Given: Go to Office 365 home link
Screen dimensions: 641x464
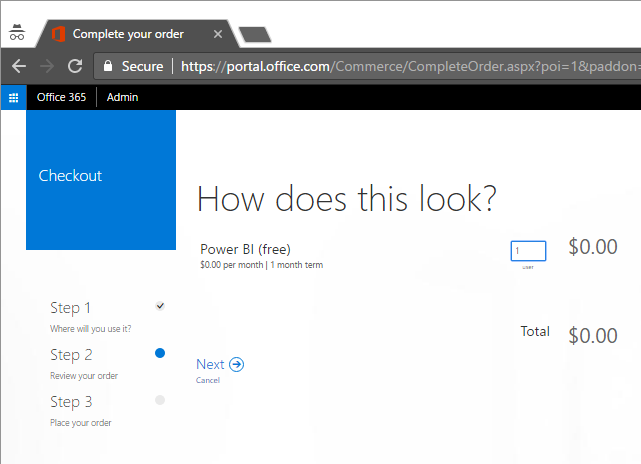Looking at the screenshot, I should [x=61, y=97].
